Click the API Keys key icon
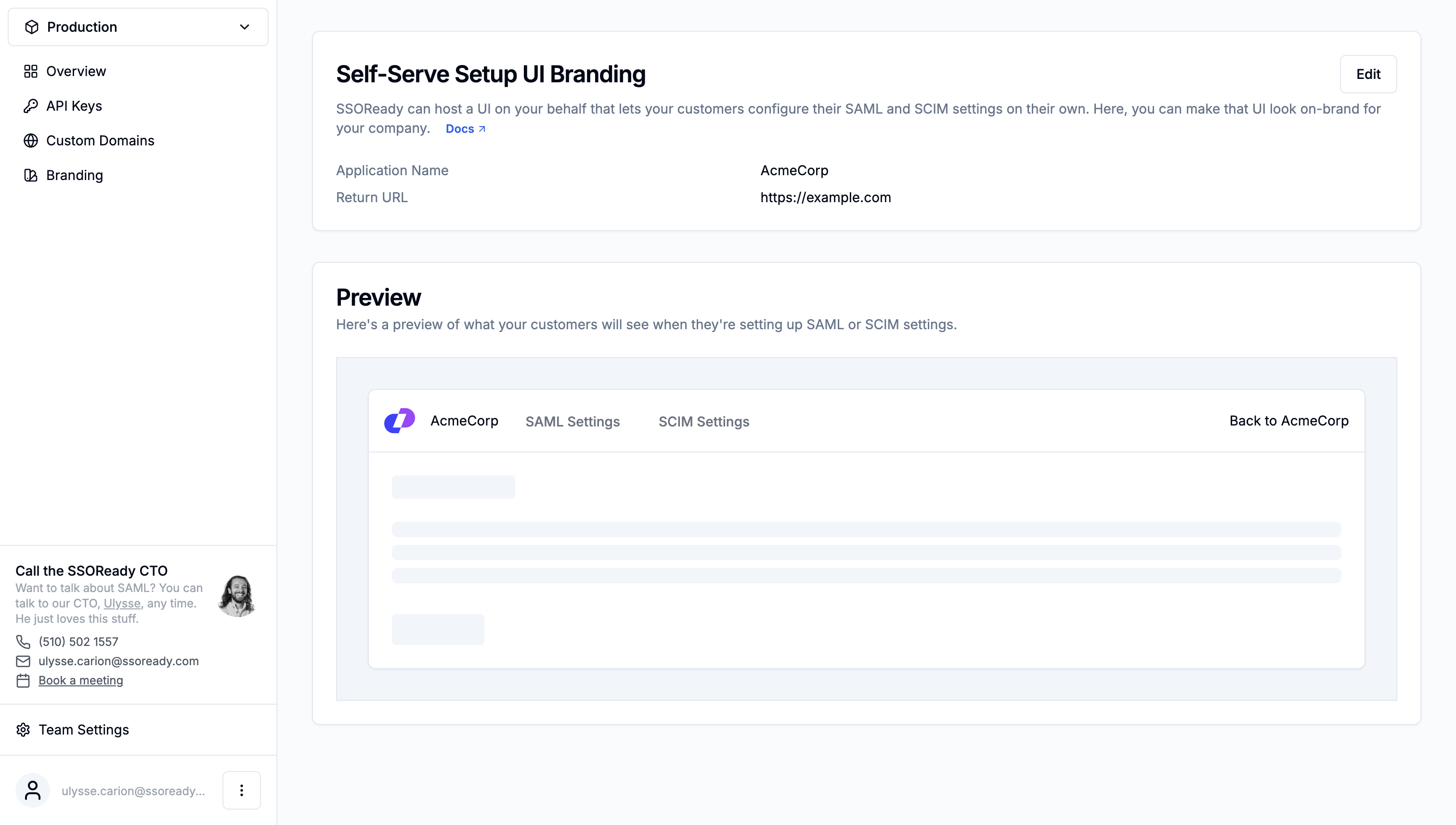The width and height of the screenshot is (1456, 825). click(x=31, y=105)
